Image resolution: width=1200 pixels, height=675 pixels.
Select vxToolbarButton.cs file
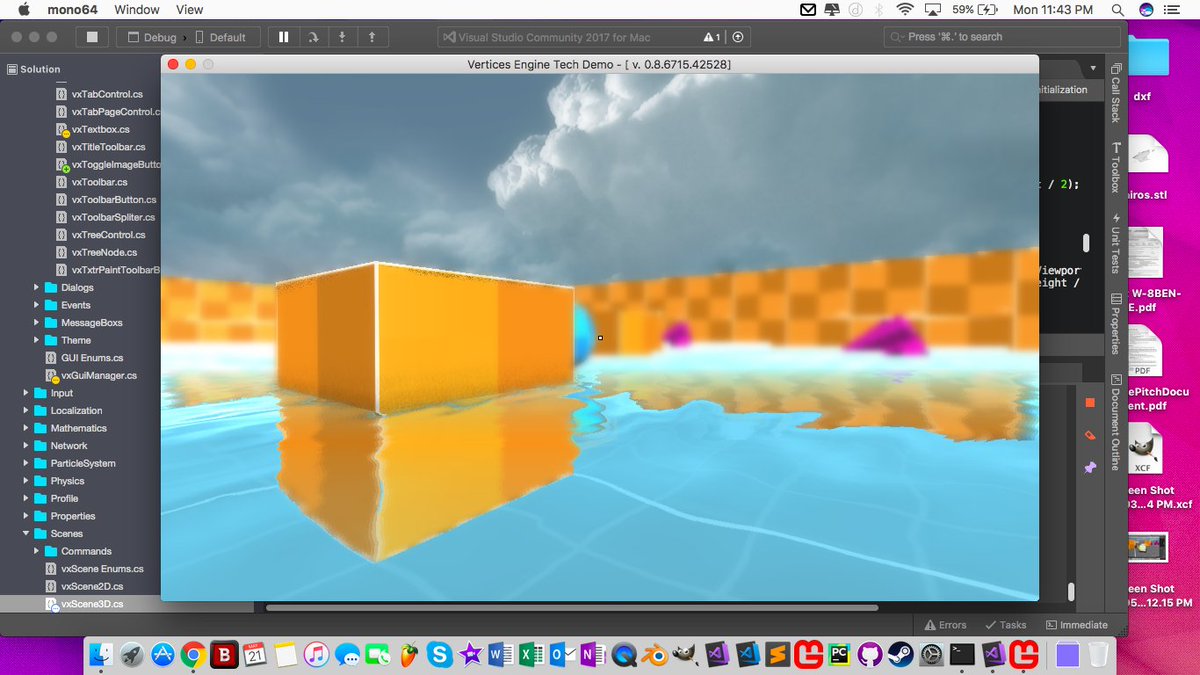[114, 200]
